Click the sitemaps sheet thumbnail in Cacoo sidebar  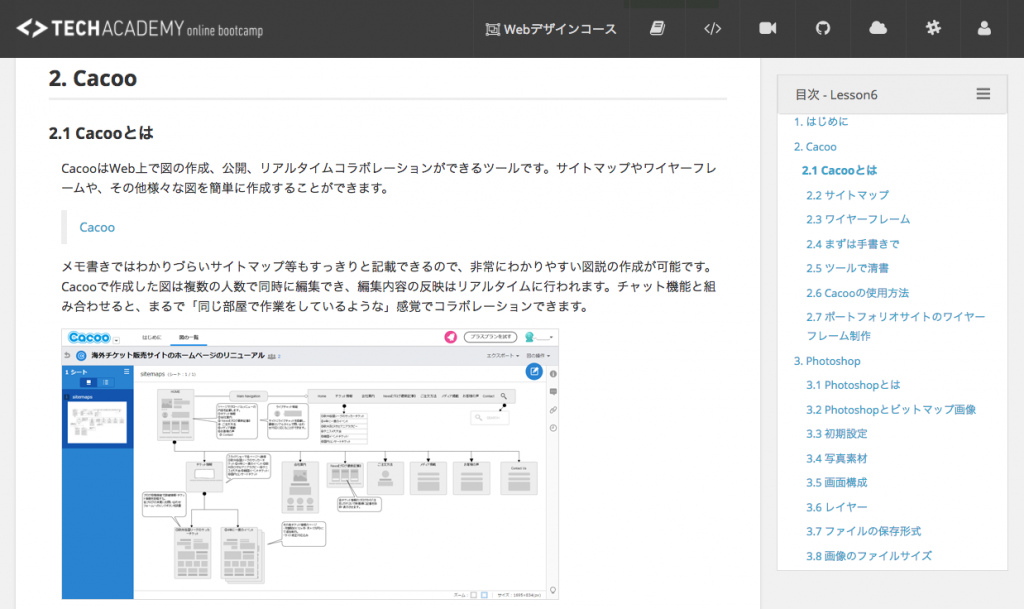97,422
